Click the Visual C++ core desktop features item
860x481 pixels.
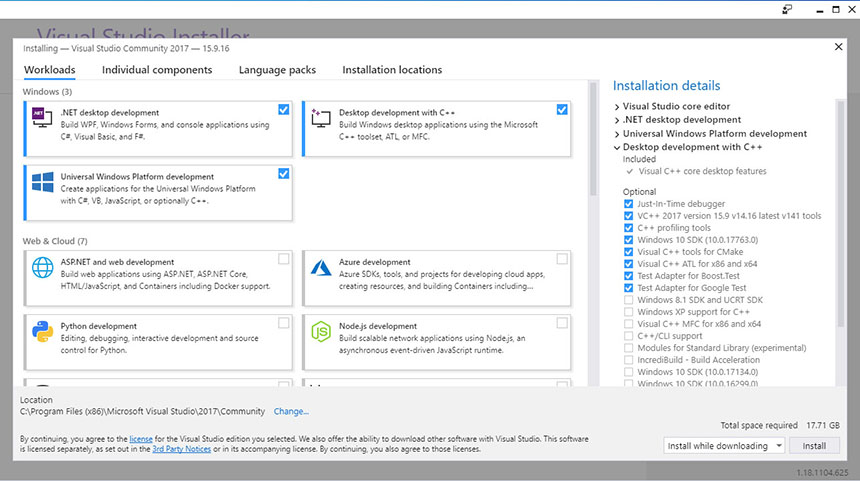(x=702, y=171)
